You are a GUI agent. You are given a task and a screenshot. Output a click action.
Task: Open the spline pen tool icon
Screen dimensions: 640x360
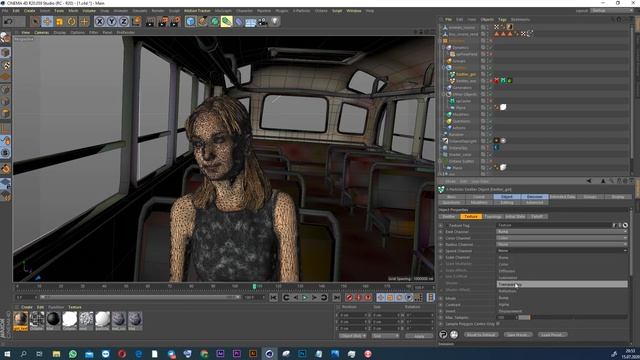pyautogui.click(x=202, y=21)
